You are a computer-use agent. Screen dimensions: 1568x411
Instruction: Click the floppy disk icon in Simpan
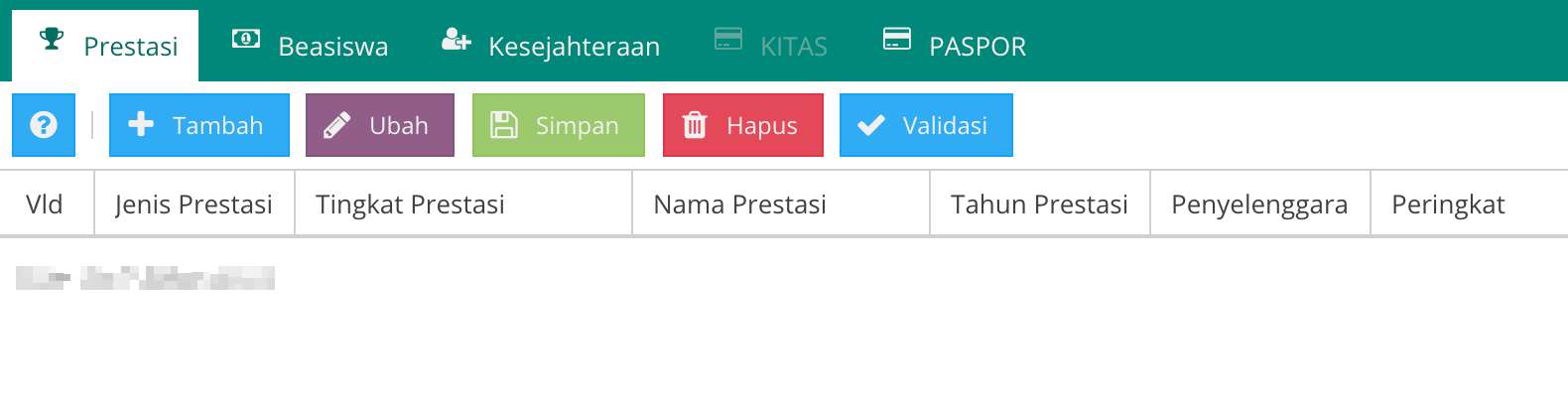[504, 125]
